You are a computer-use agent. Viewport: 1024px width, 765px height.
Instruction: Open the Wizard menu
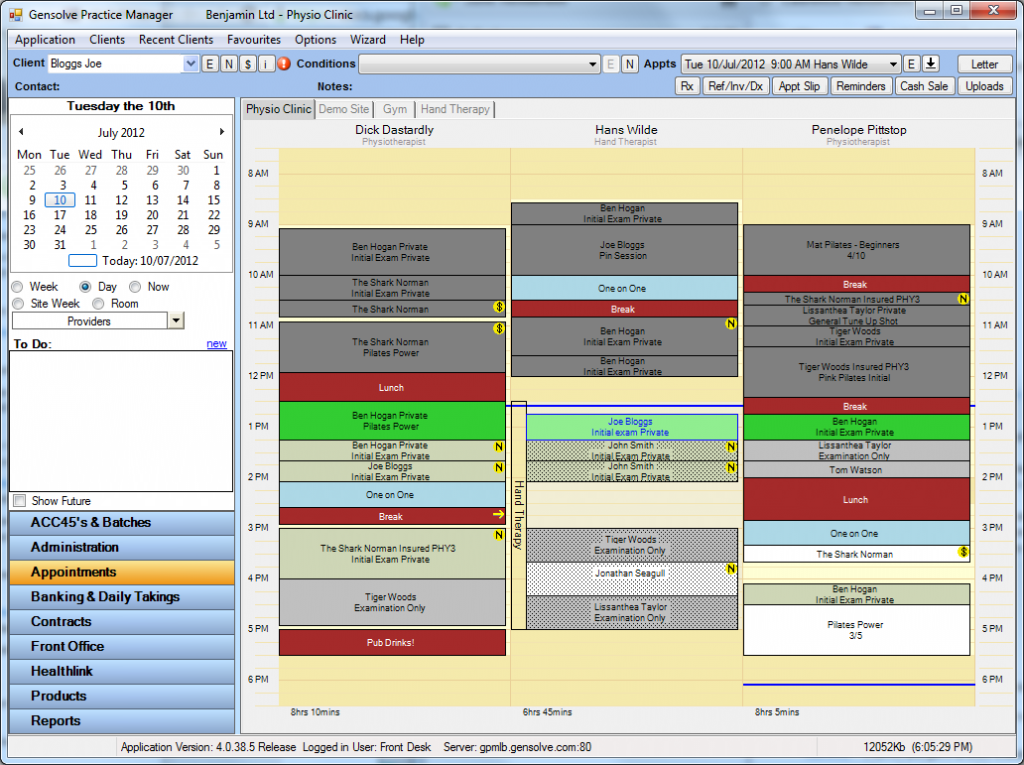tap(368, 40)
